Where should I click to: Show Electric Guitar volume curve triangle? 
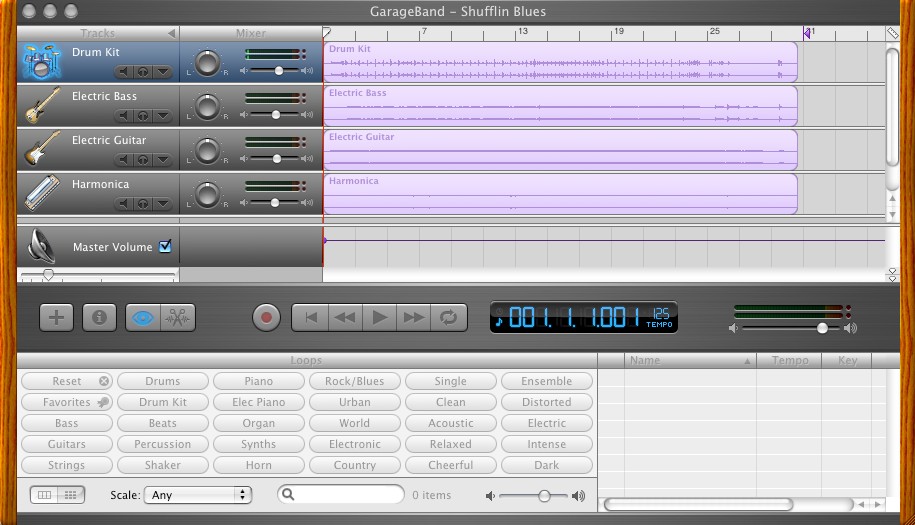163,159
